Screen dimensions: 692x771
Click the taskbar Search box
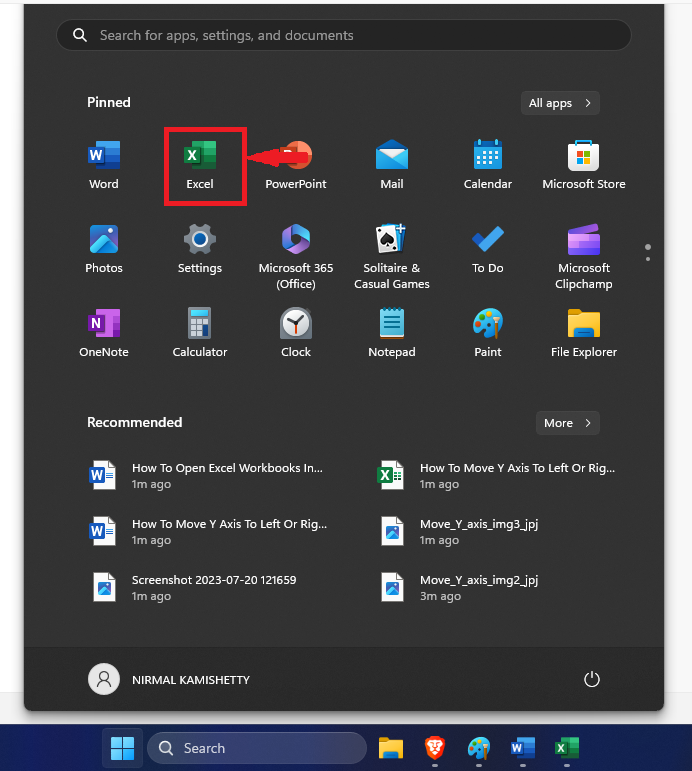[x=257, y=748]
